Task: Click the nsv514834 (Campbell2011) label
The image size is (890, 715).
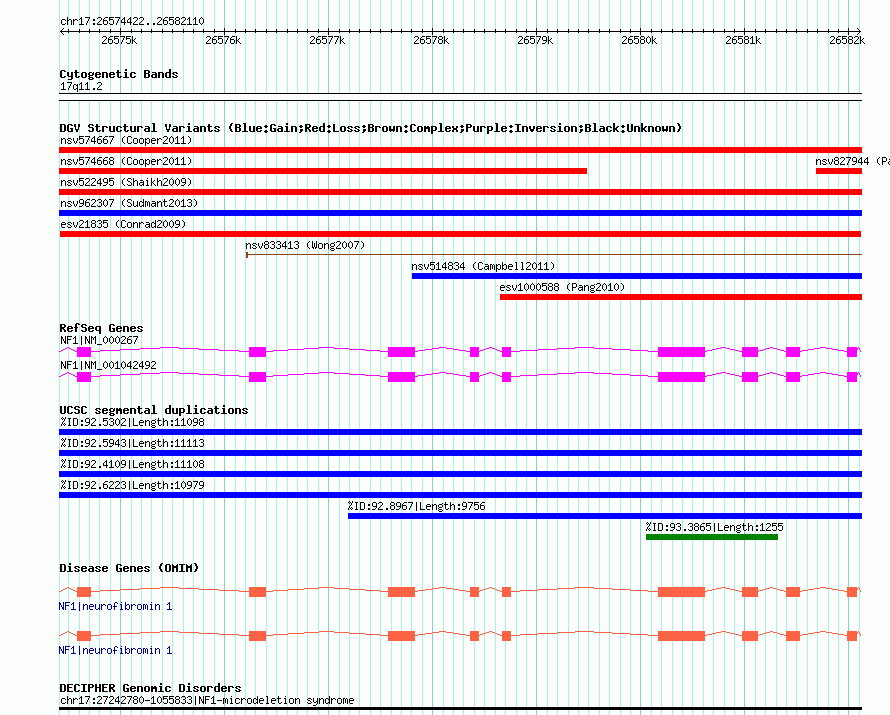Action: 483,266
